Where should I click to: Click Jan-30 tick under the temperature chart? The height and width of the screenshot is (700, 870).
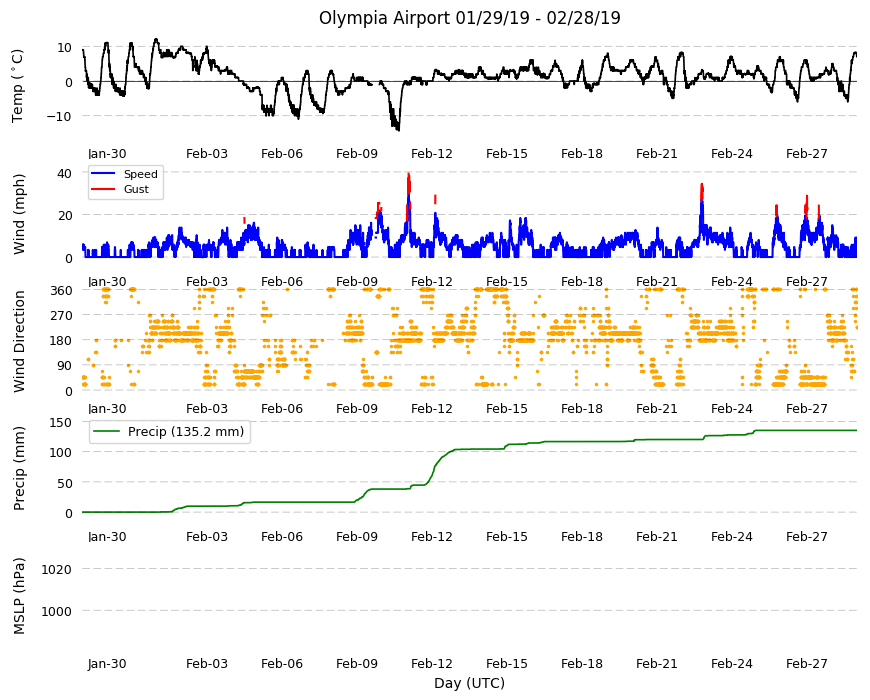(x=107, y=154)
